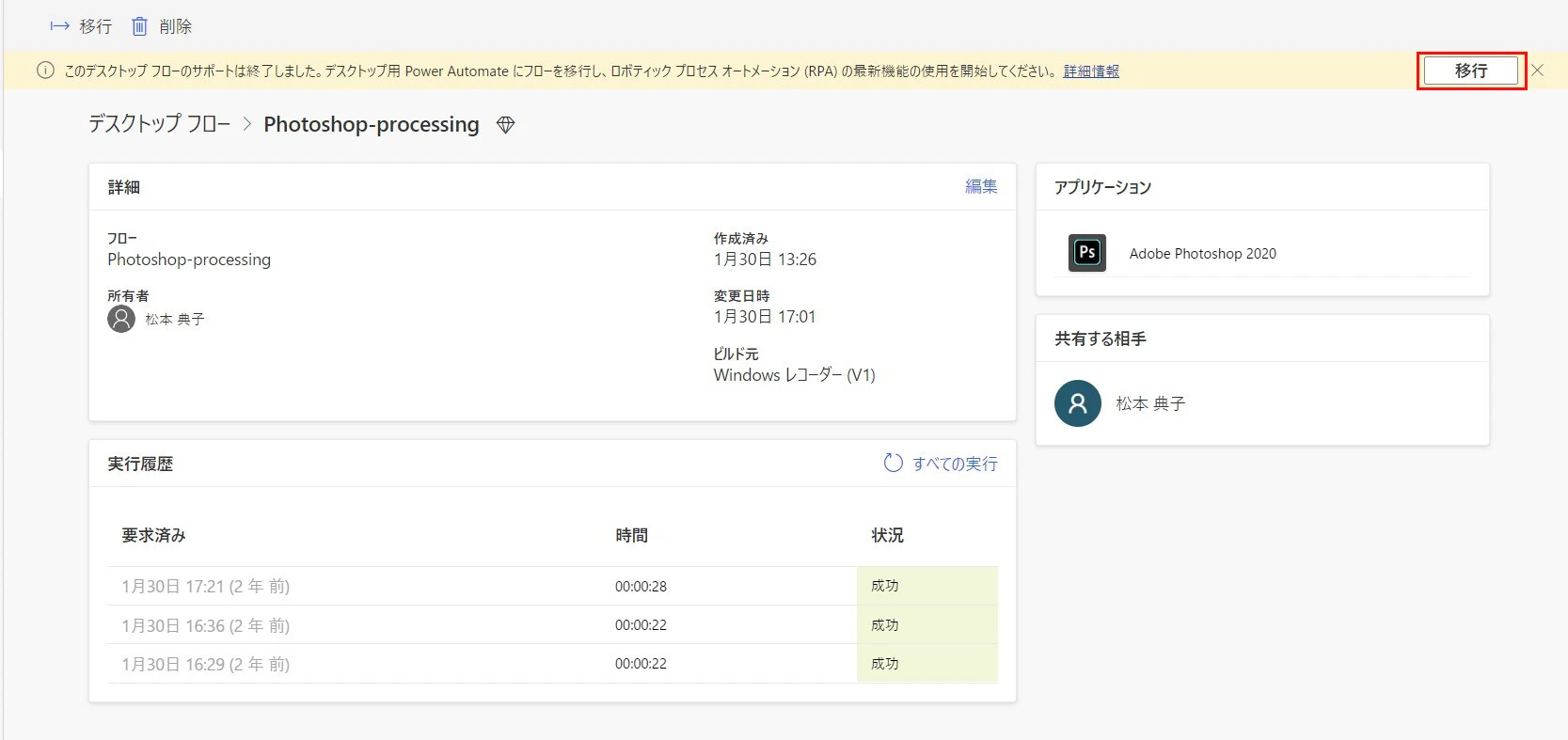Click the 状況 column header

click(887, 535)
